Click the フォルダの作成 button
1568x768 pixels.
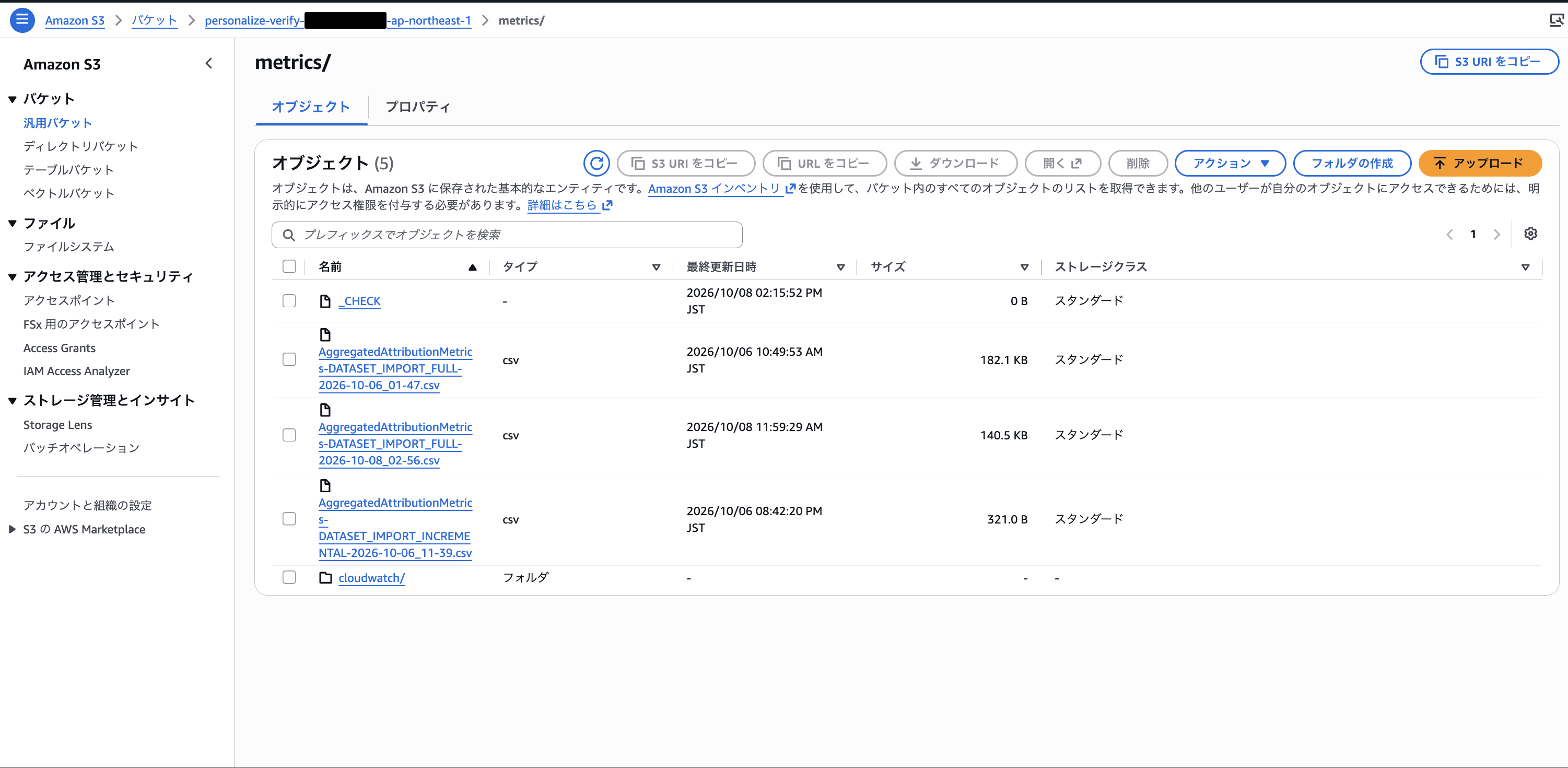point(1352,163)
